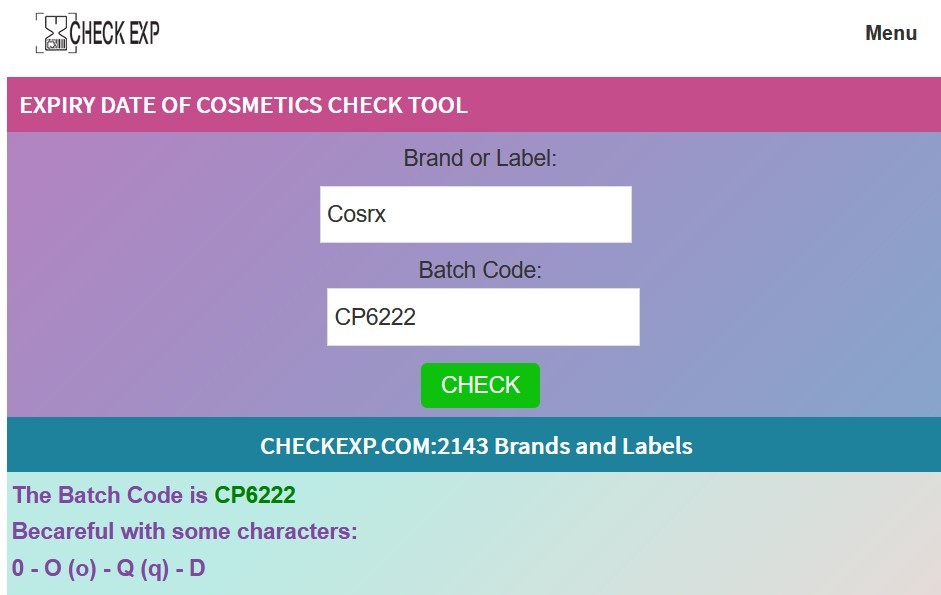Viewport: 941px width, 595px height.
Task: Click the 'Becareful with some characters' line
Action: [185, 531]
